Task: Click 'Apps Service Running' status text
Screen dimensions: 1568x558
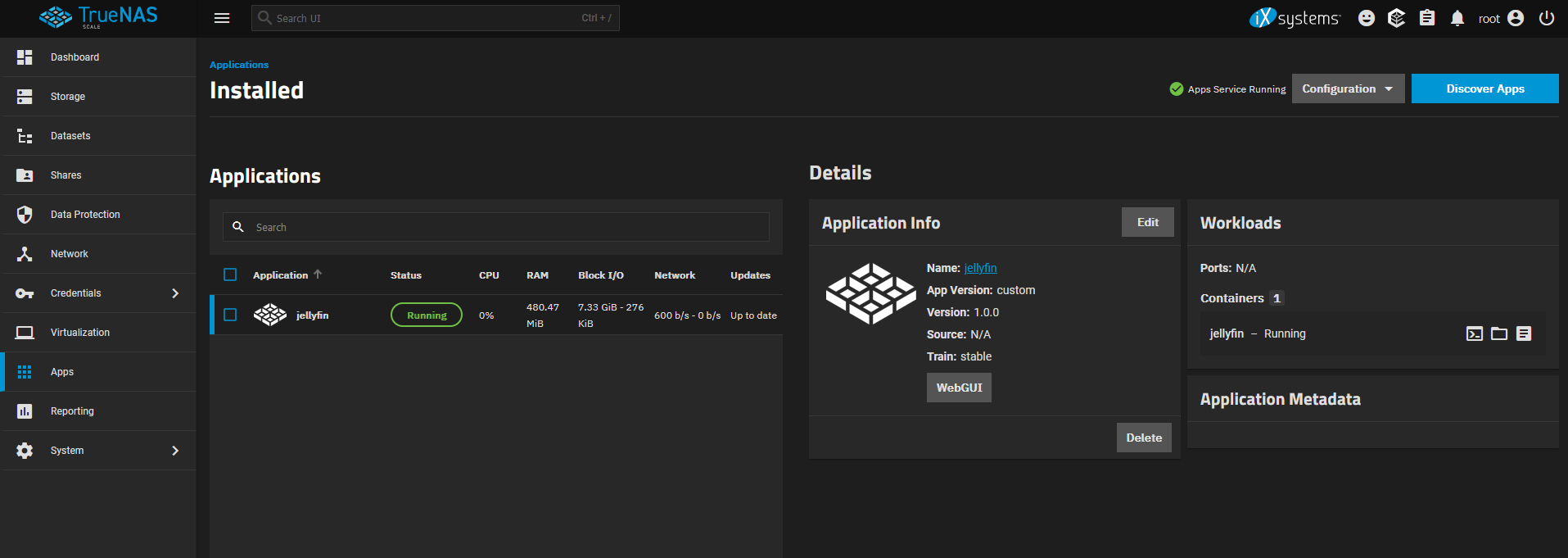Action: click(x=1236, y=89)
